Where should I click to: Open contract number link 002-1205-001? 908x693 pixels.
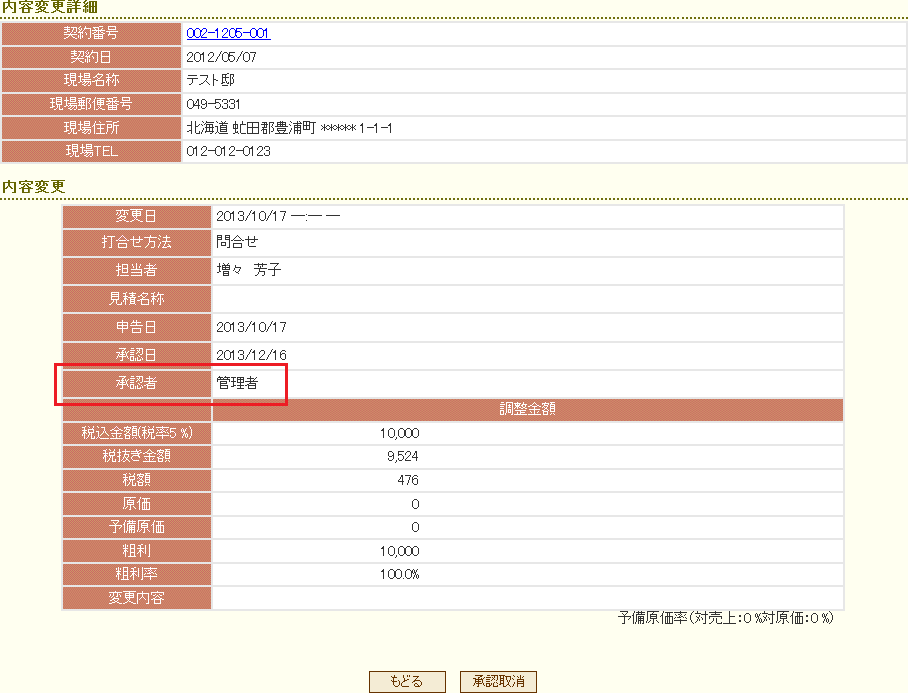(228, 33)
